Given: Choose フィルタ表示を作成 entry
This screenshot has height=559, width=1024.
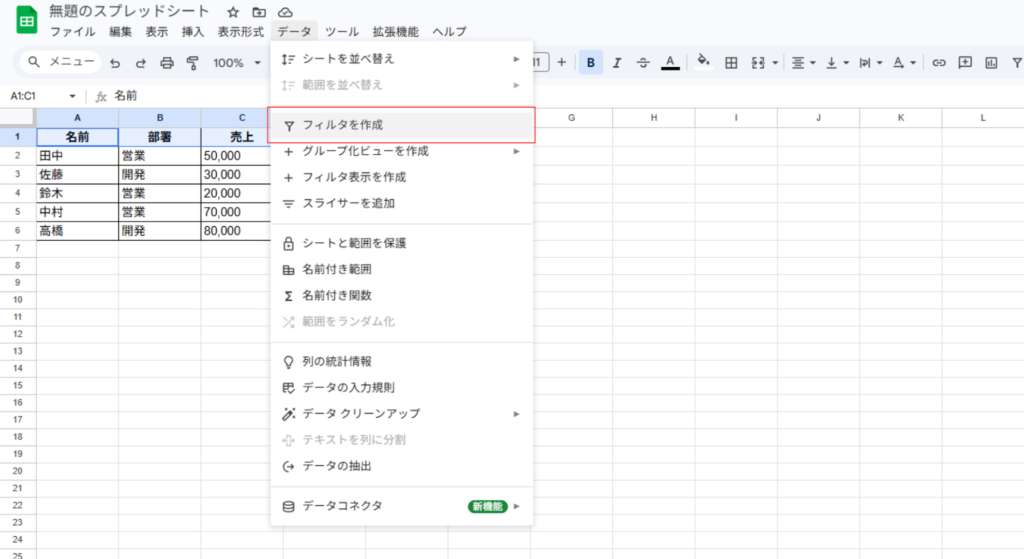Looking at the screenshot, I should [x=402, y=177].
